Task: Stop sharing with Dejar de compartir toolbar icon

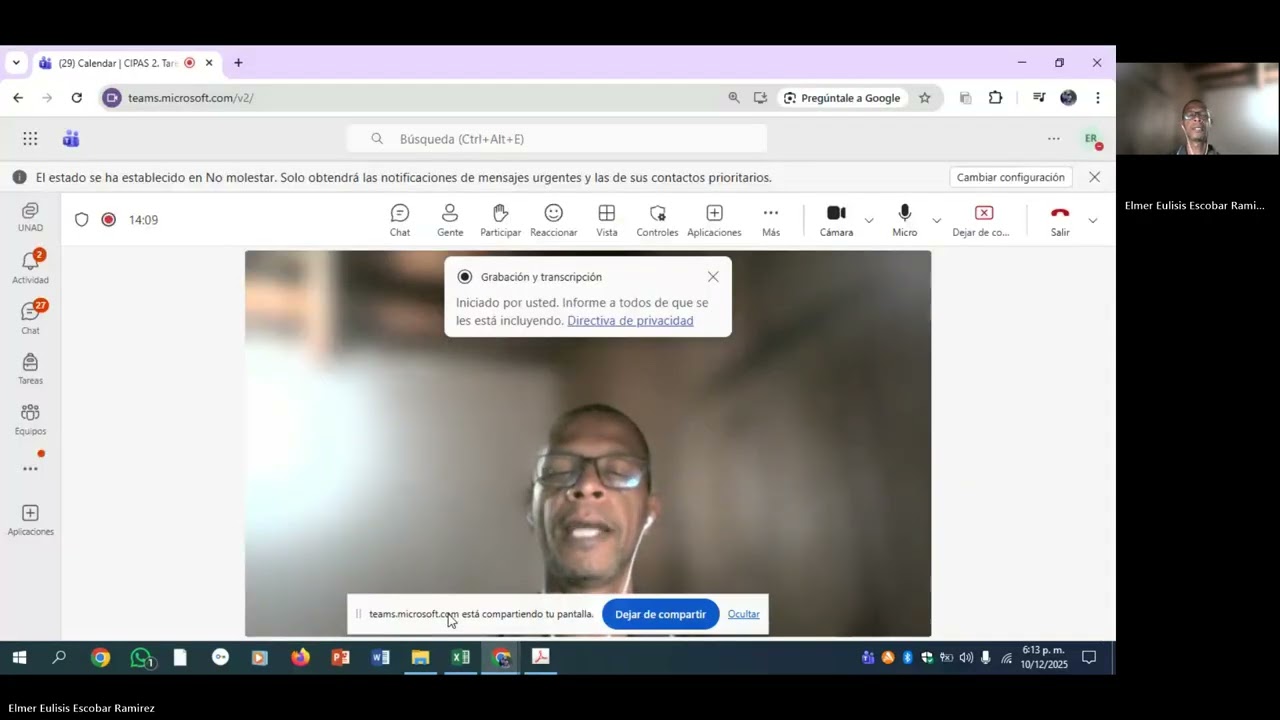Action: click(982, 220)
